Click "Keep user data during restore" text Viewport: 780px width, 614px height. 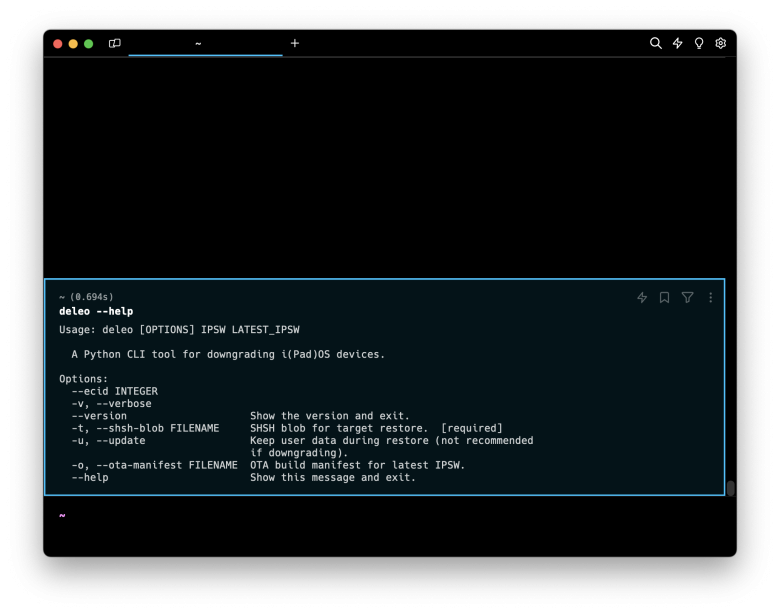coord(339,441)
